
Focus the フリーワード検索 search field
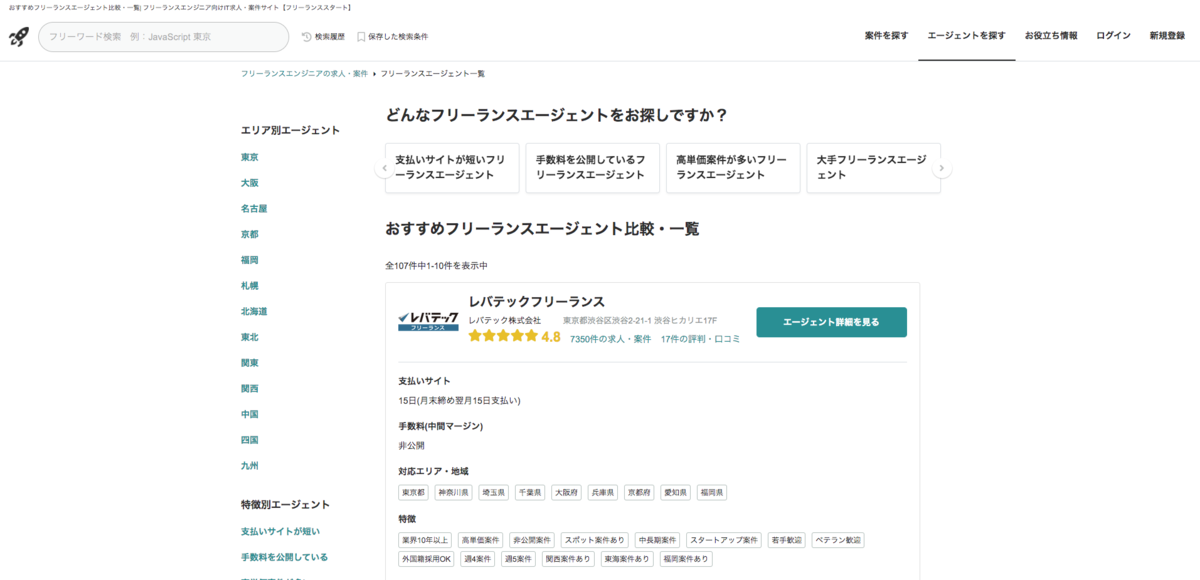pyautogui.click(x=164, y=37)
